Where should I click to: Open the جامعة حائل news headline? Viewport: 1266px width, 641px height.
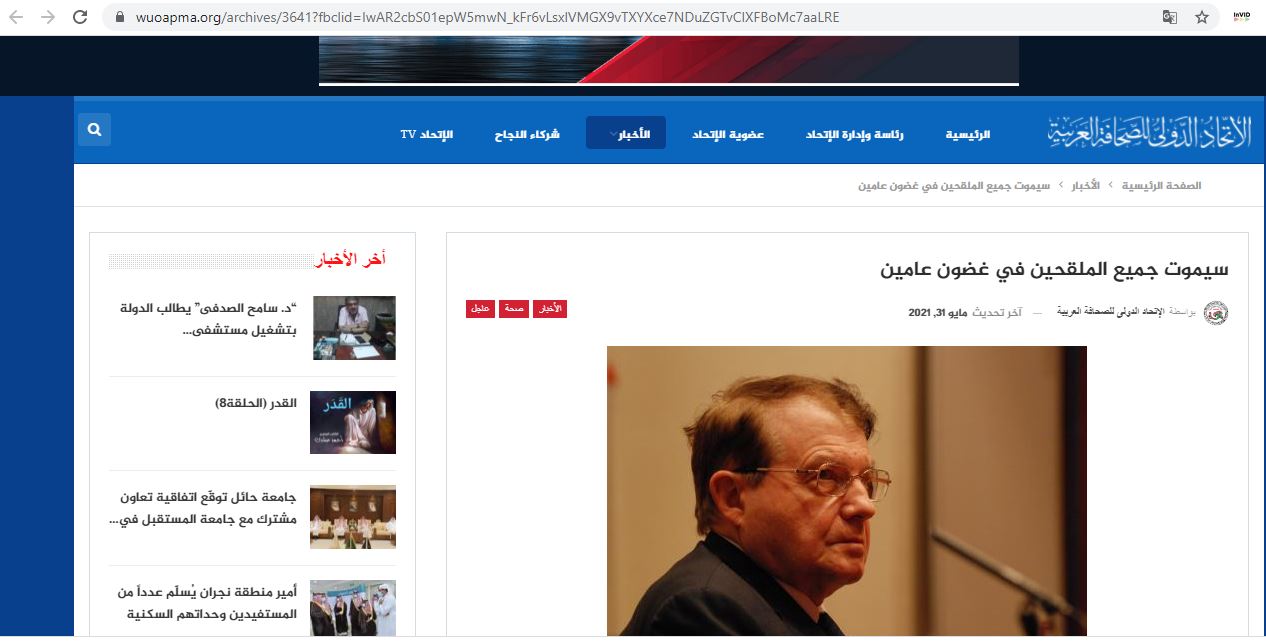pos(203,508)
